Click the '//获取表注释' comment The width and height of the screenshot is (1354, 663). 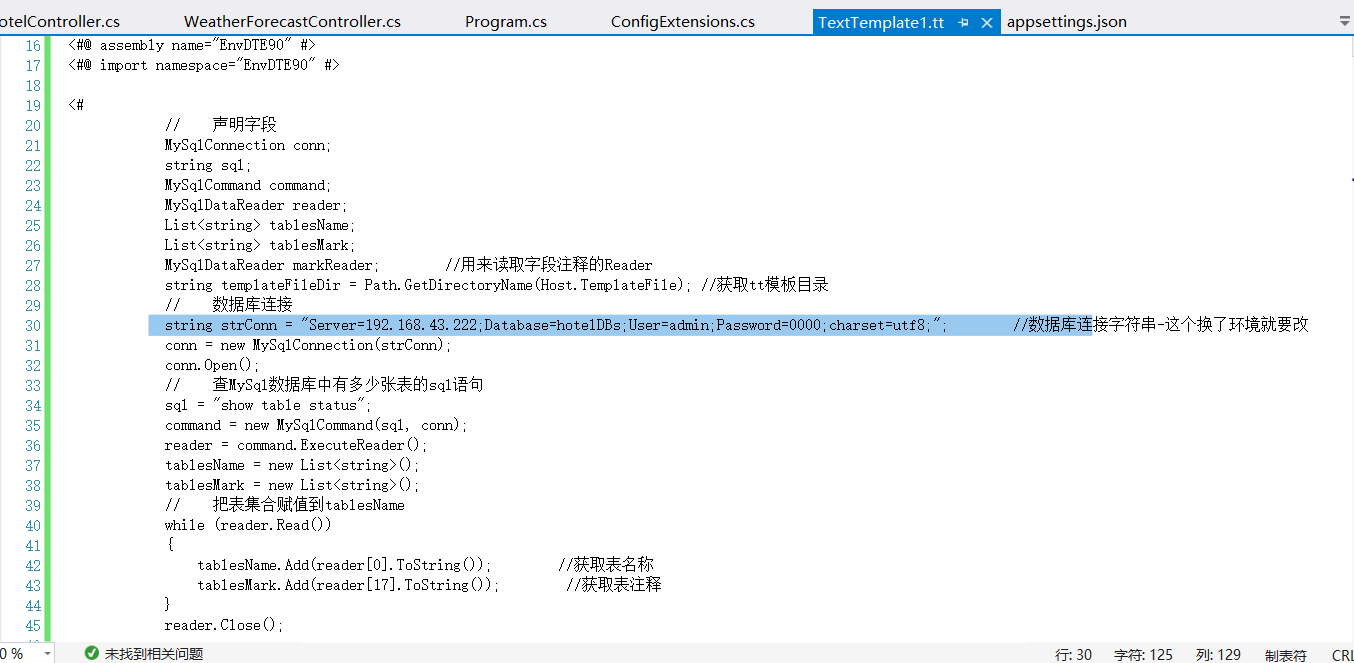[614, 585]
